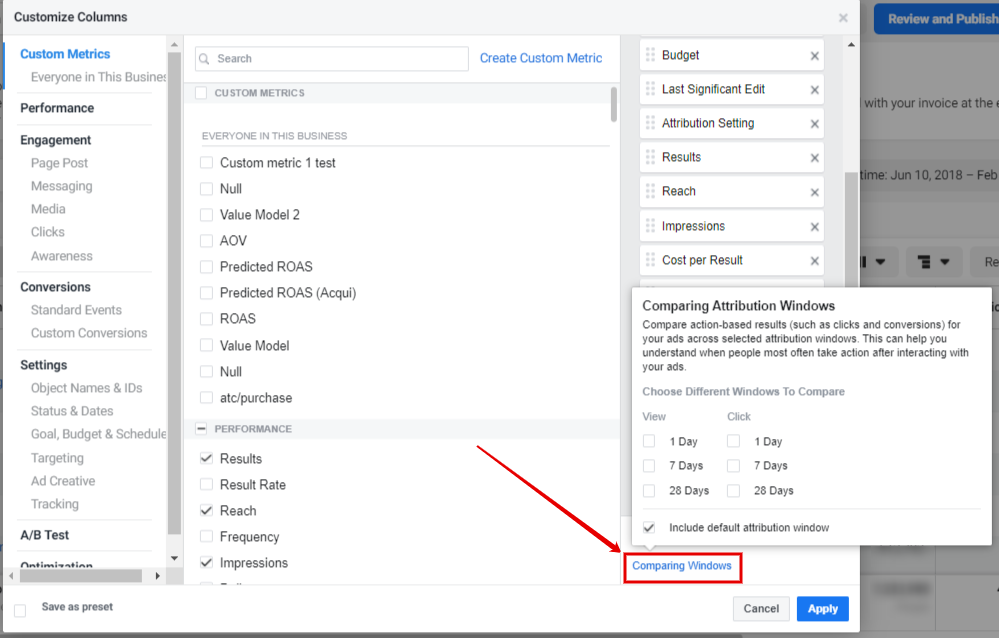Open the breakdown dropdown behind the dialog
This screenshot has width=999, height=638.
pos(932,261)
